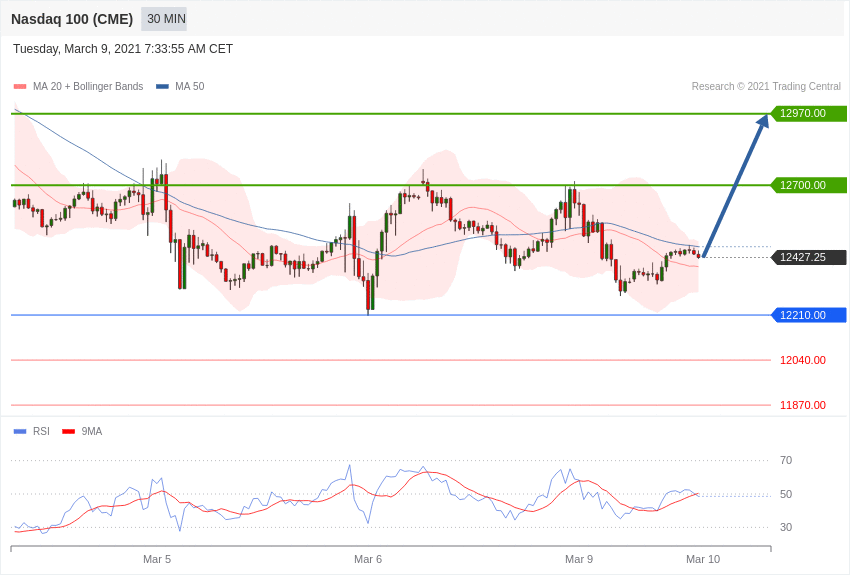Click the RSI 70 level label
This screenshot has width=850, height=576.
click(786, 461)
